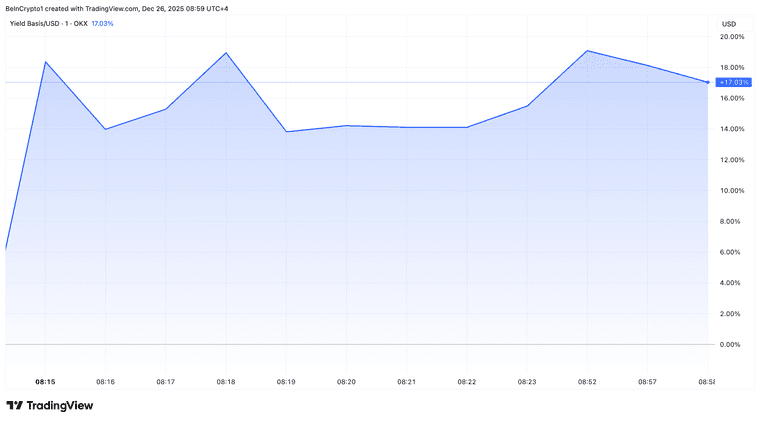
Task: Click the line peak above 08:52
Action: click(x=587, y=51)
